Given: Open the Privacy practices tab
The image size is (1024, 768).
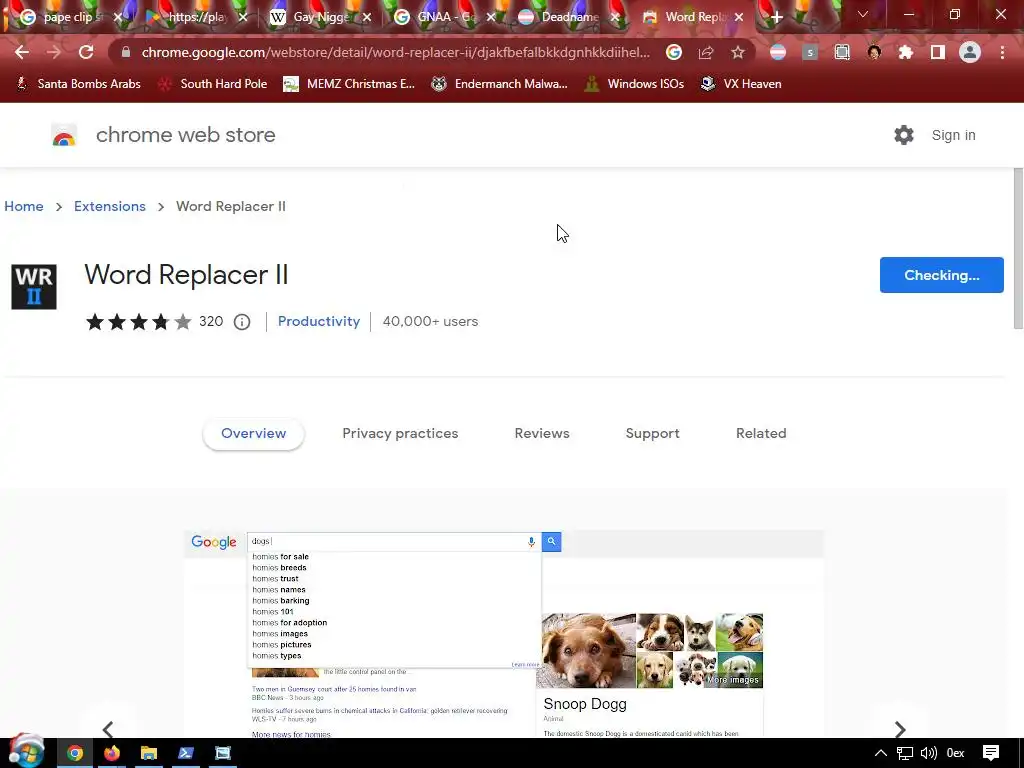Looking at the screenshot, I should (x=400, y=434).
